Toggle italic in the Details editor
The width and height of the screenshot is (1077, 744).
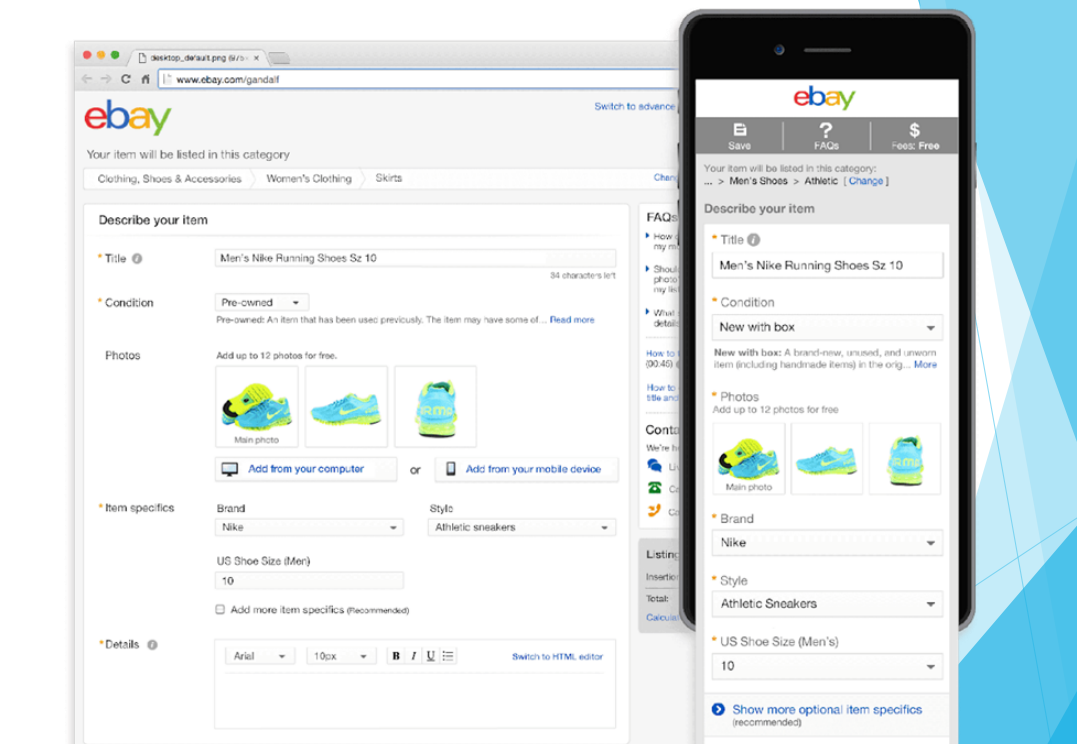pyautogui.click(x=413, y=656)
